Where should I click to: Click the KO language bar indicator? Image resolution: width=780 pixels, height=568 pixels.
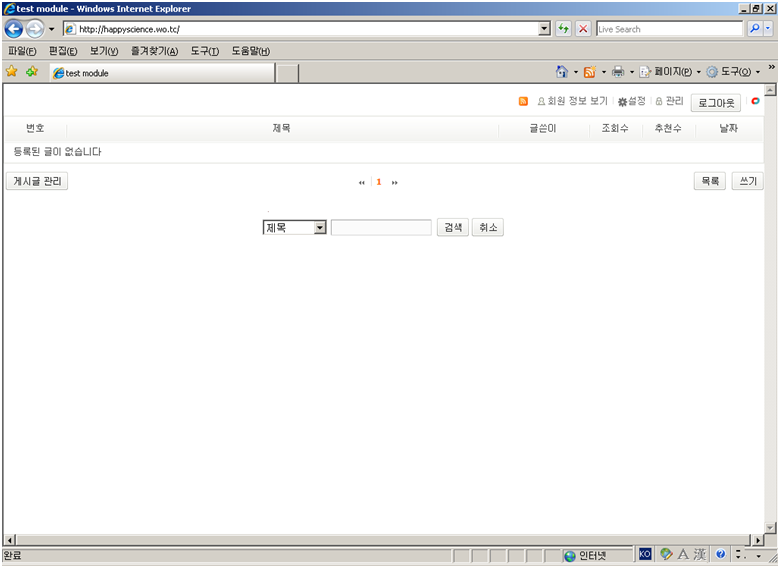(645, 554)
